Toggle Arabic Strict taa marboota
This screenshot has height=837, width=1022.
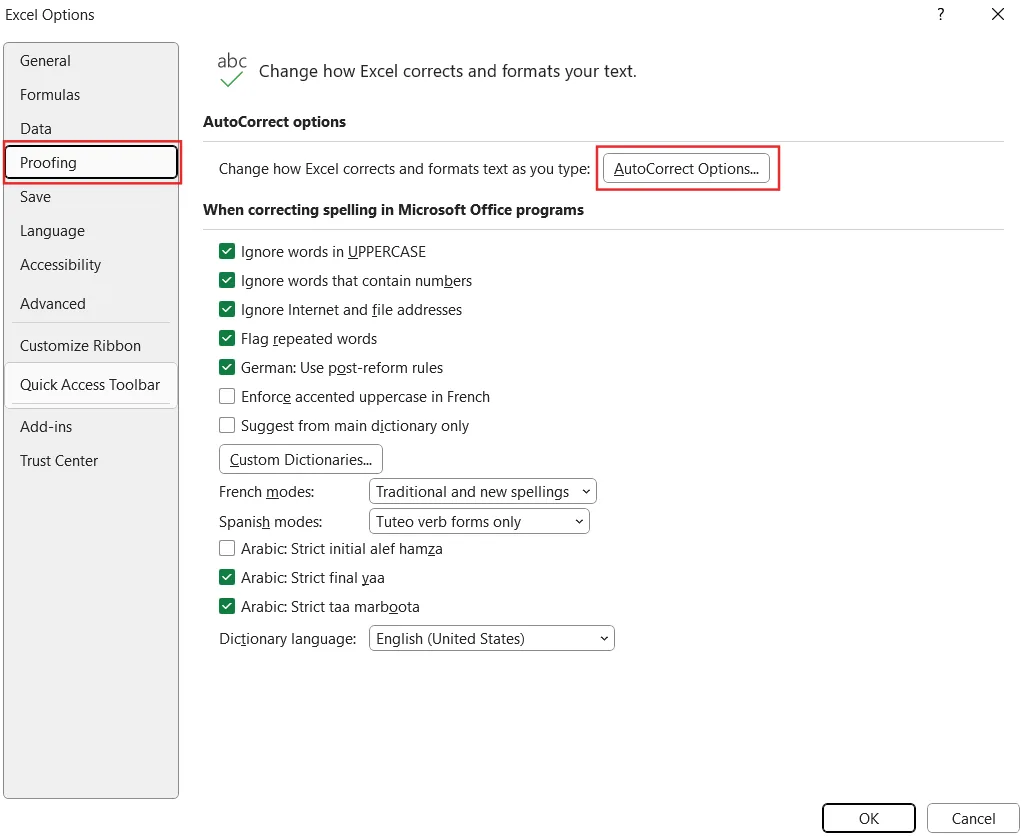[227, 607]
